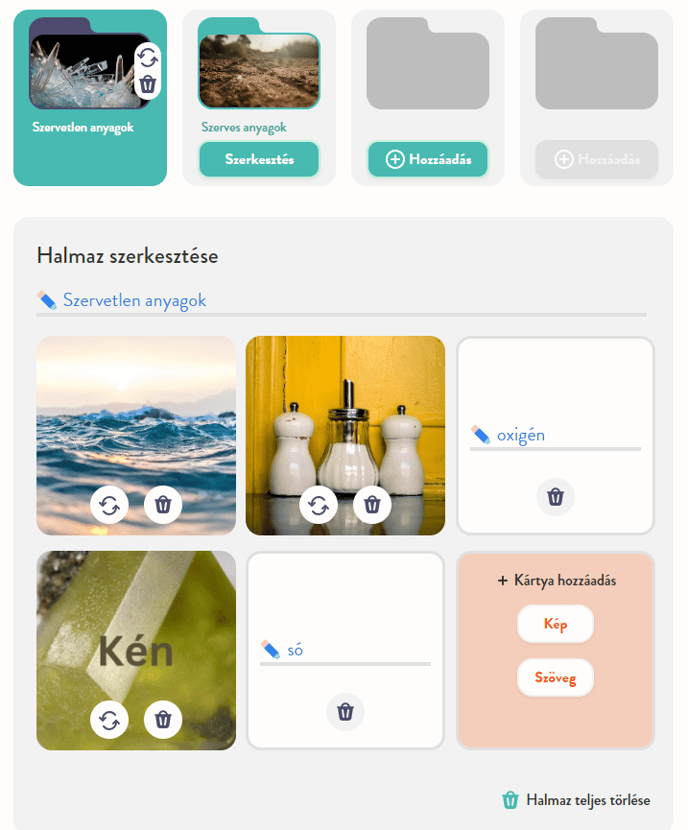Add an image card with Kép button

[555, 624]
